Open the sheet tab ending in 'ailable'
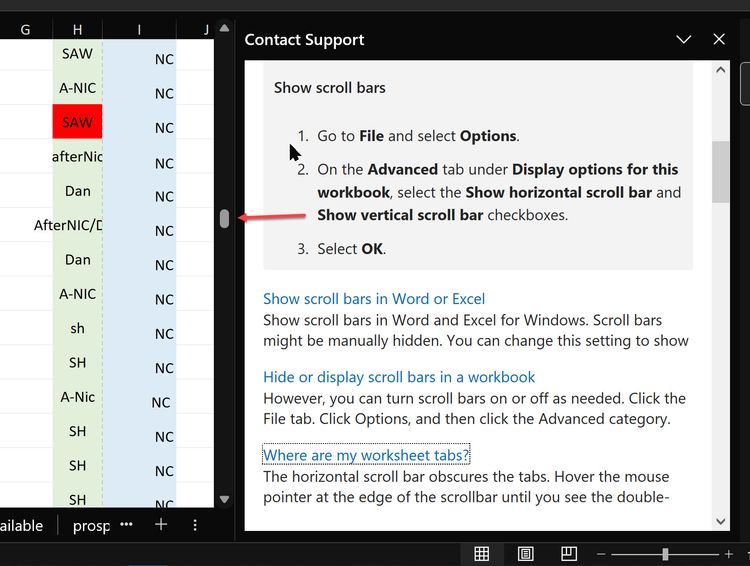750x566 pixels. [x=22, y=525]
